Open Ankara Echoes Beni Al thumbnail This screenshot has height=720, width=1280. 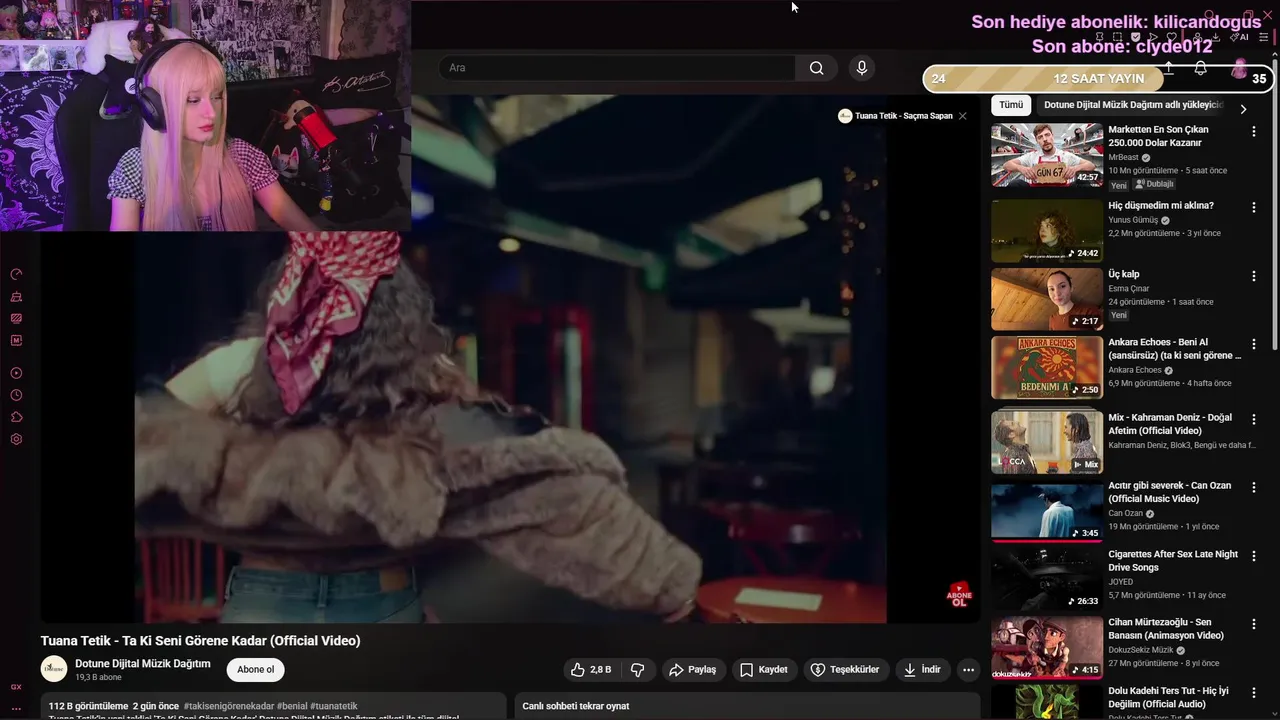(1047, 367)
